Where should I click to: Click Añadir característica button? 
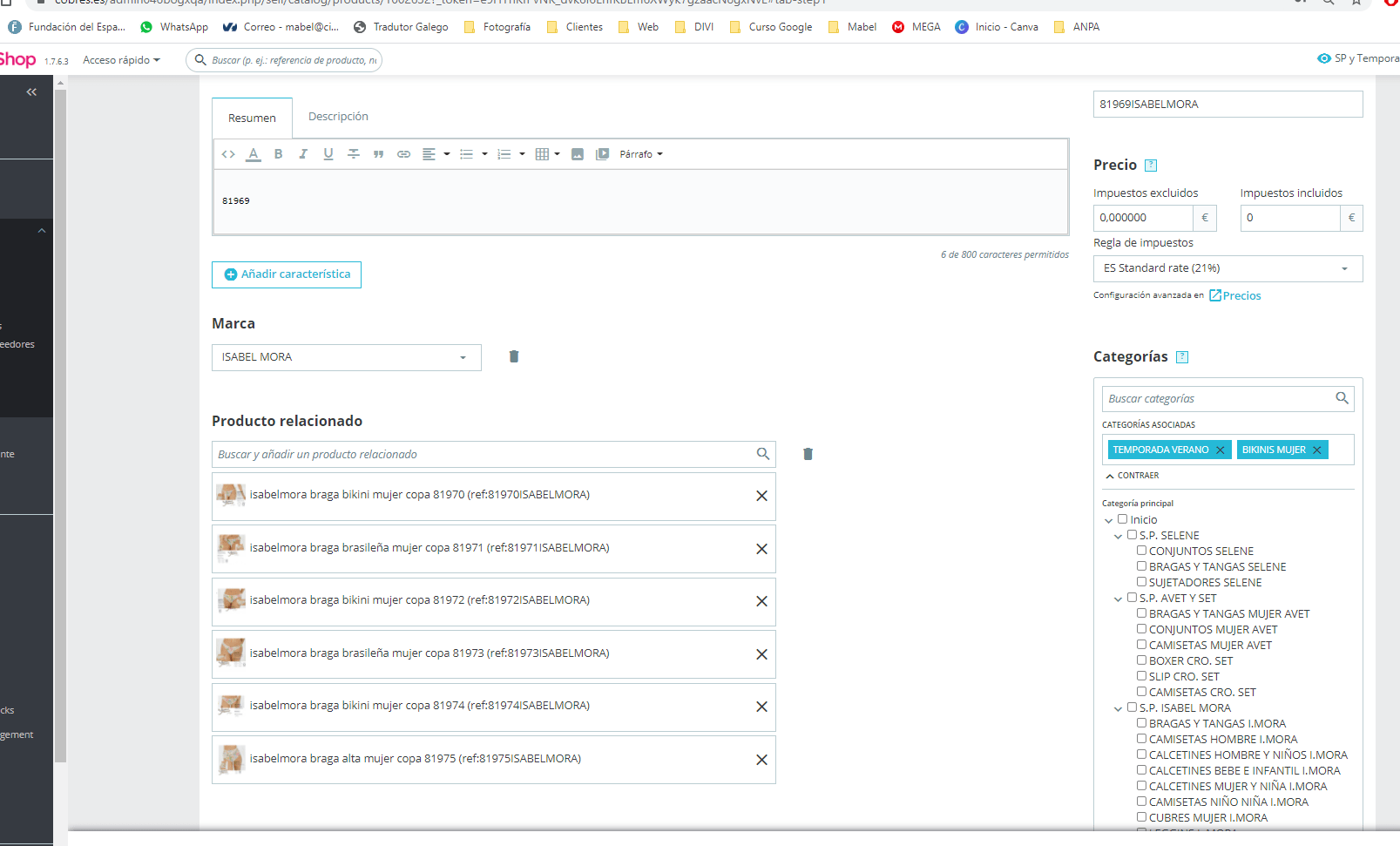tap(287, 274)
